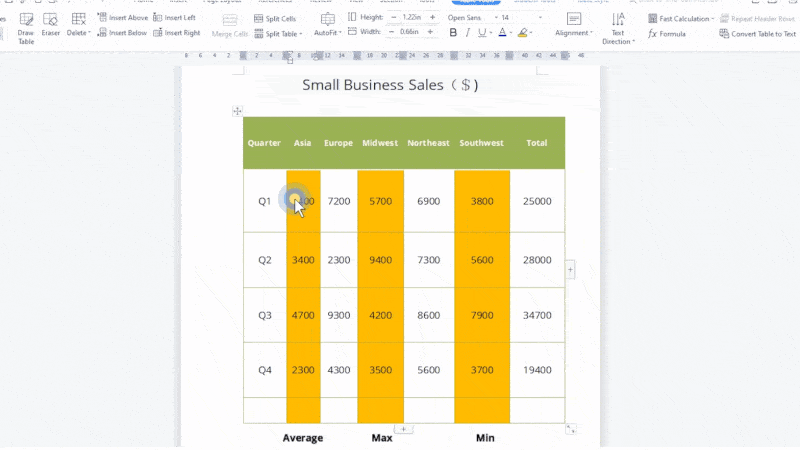Click the table resize corner handle
Screen dimensions: 800x450
pyautogui.click(x=570, y=429)
